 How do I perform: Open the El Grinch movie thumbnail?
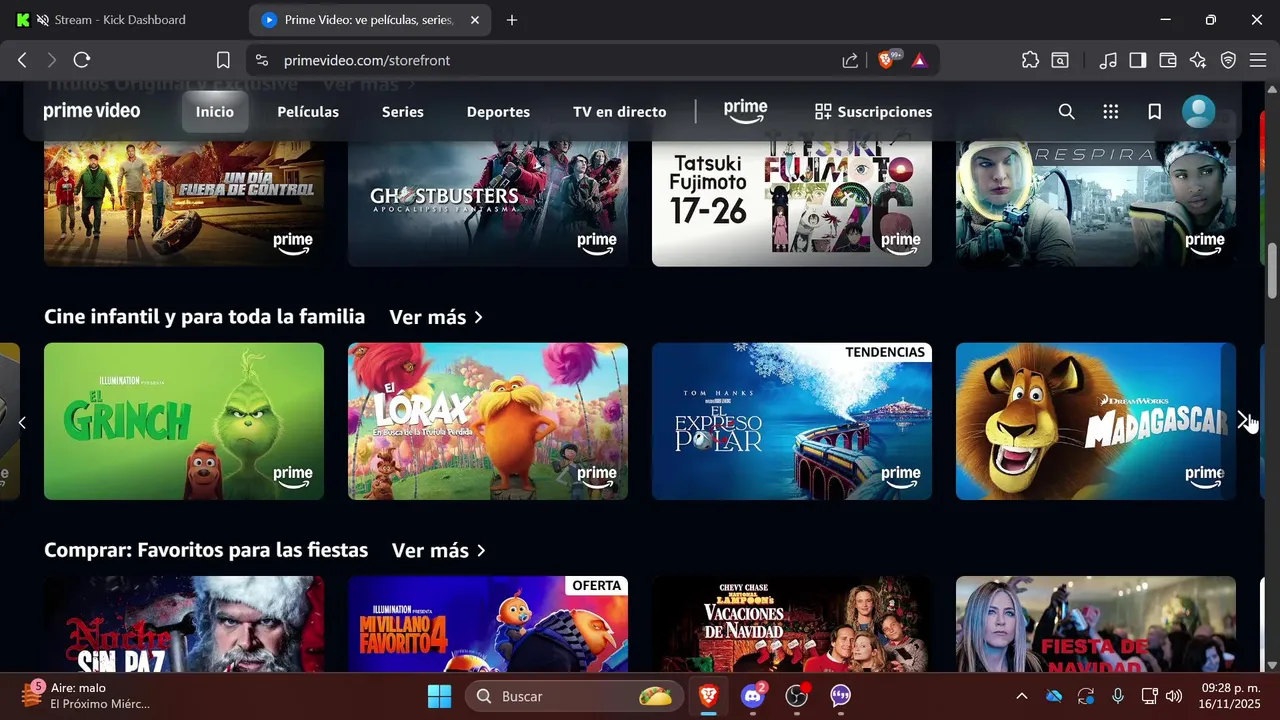click(x=184, y=421)
